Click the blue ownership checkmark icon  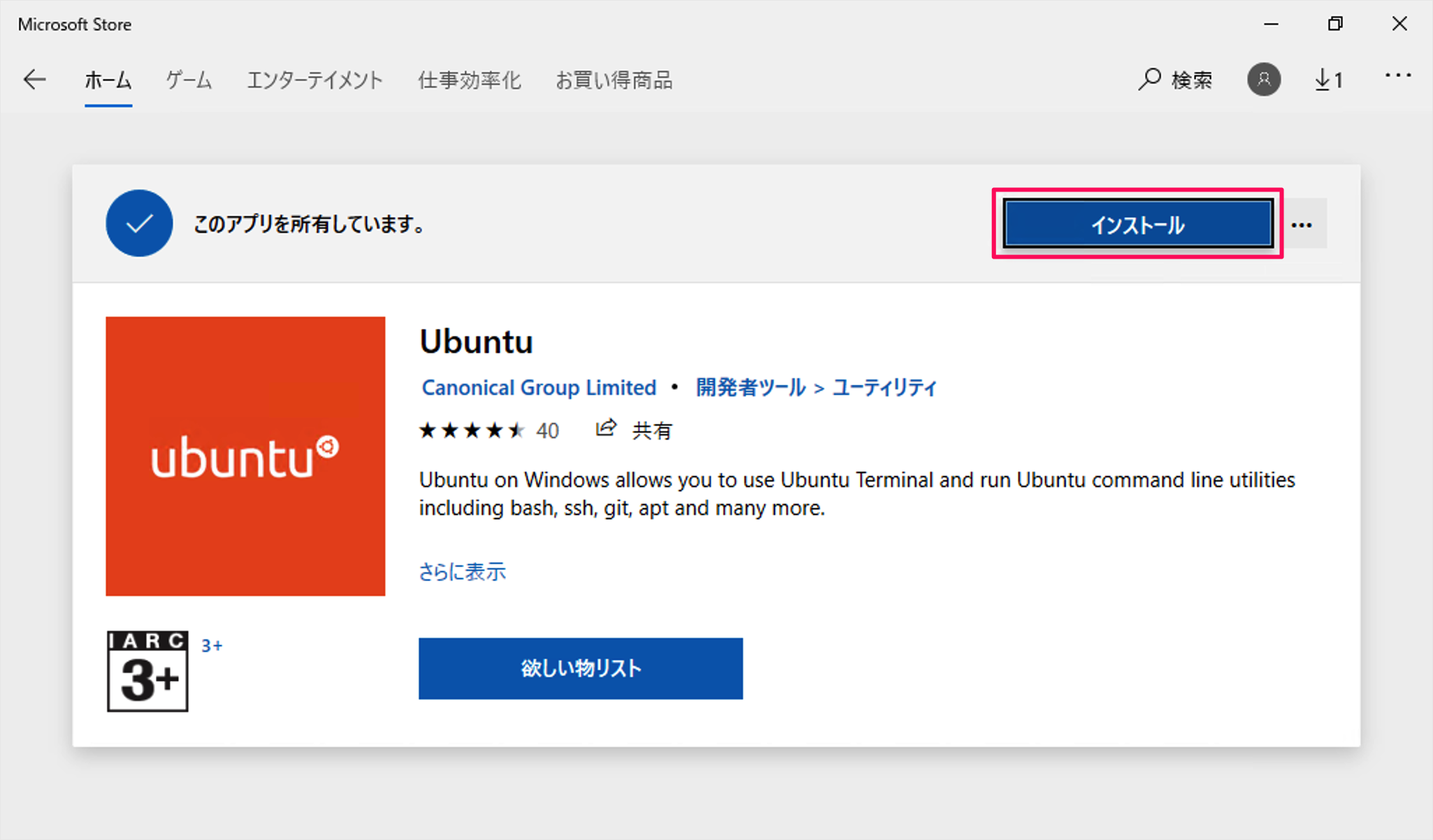coord(139,223)
